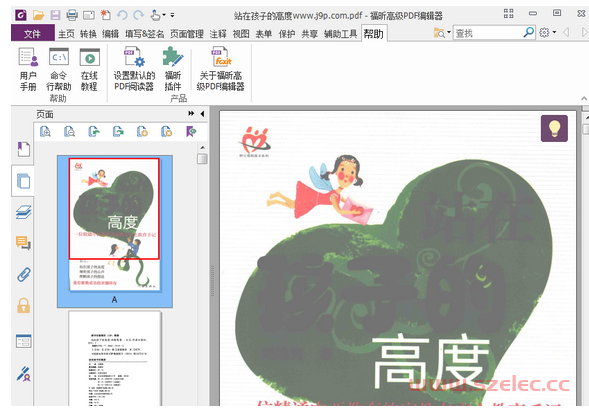Insert page icon with plus badge
589x411 pixels.
click(142, 131)
